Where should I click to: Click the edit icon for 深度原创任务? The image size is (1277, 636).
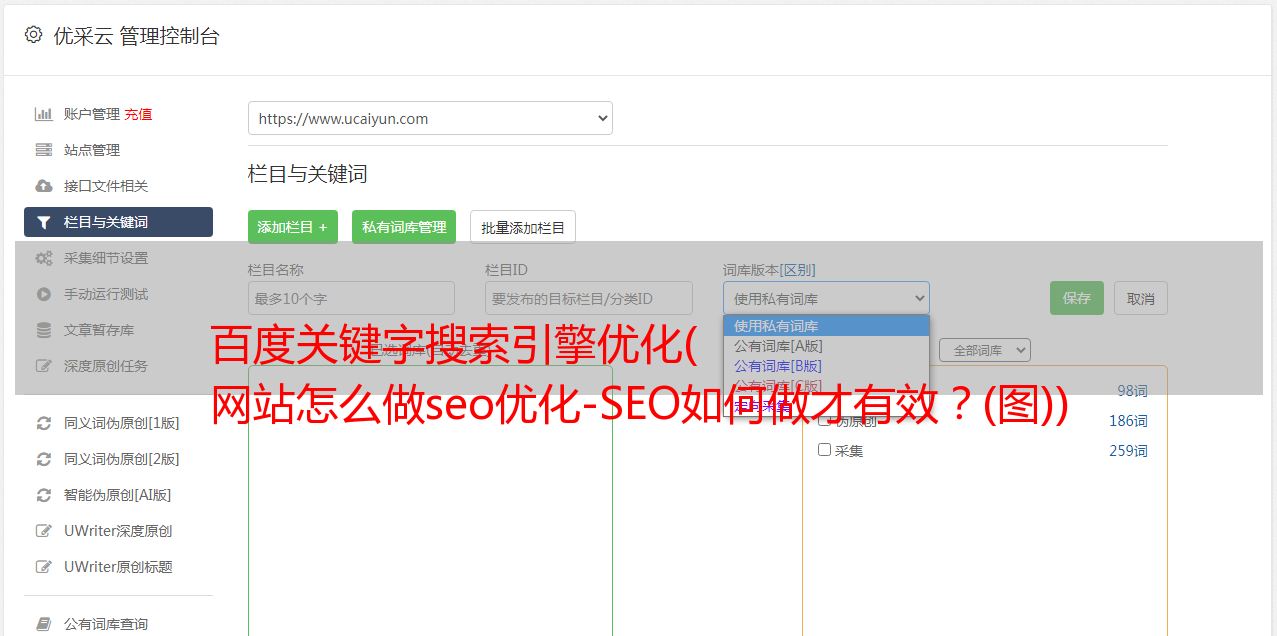43,366
